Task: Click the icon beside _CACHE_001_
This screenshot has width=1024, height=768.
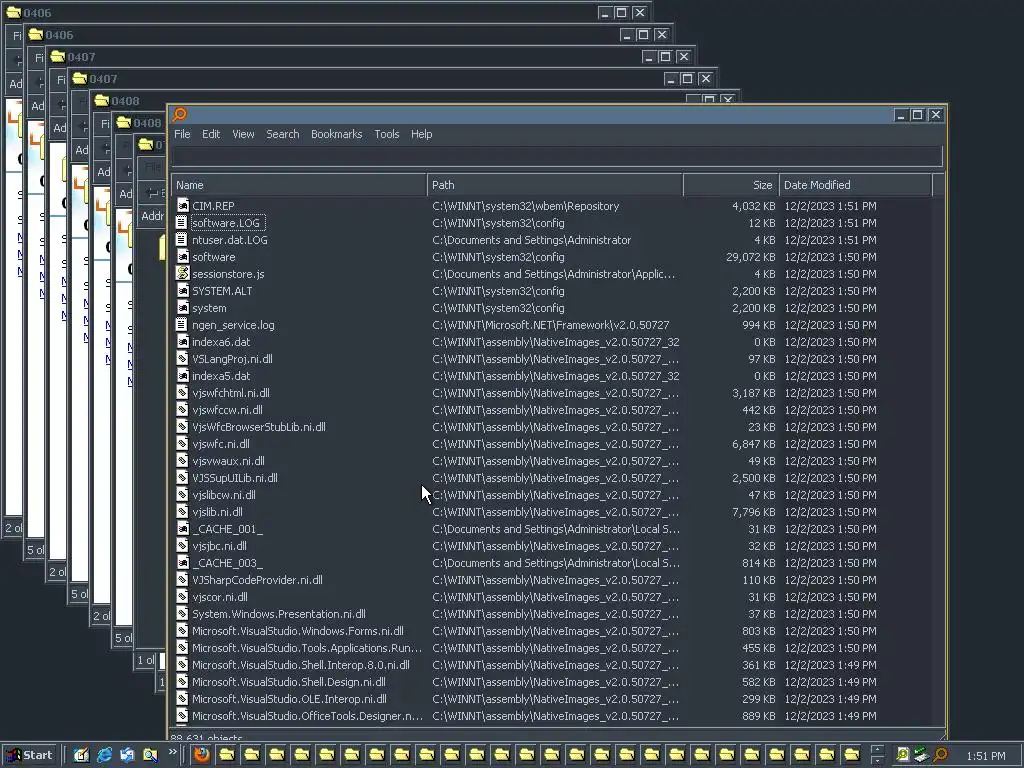Action: pyautogui.click(x=183, y=529)
